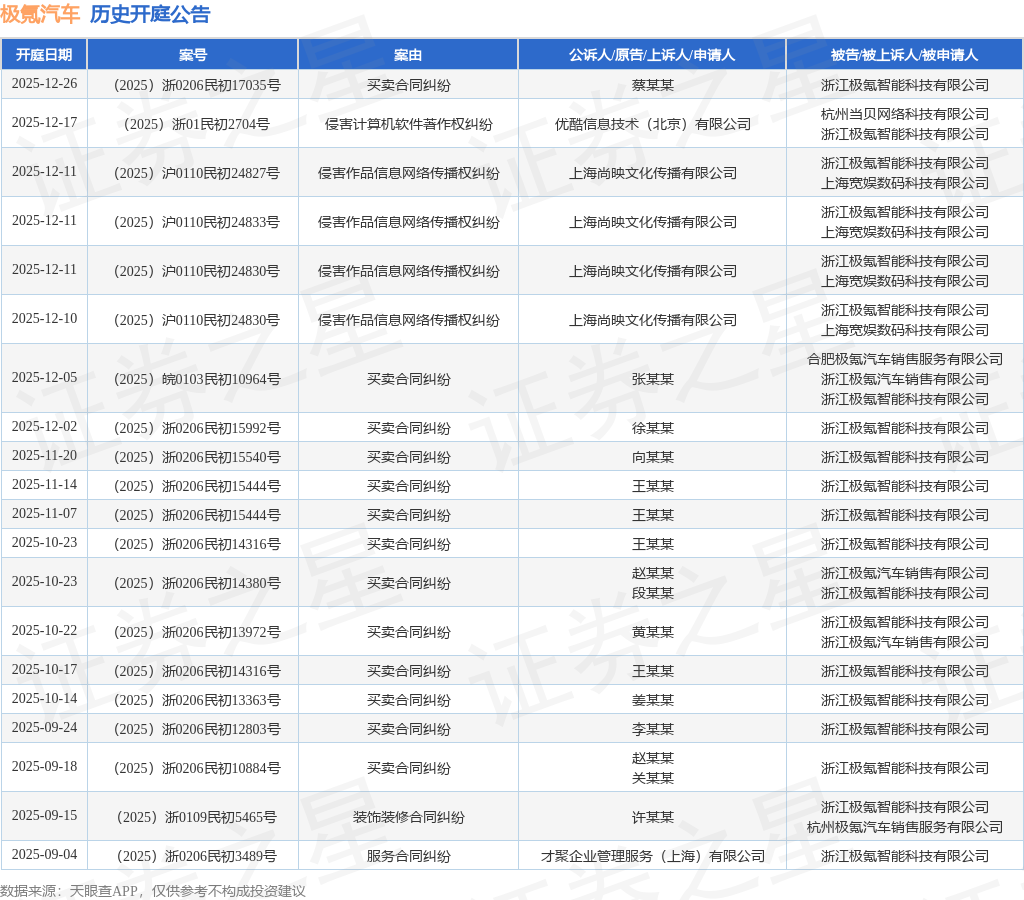Click plaintiff 李某某
Viewport: 1024px width, 900px height.
652,729
